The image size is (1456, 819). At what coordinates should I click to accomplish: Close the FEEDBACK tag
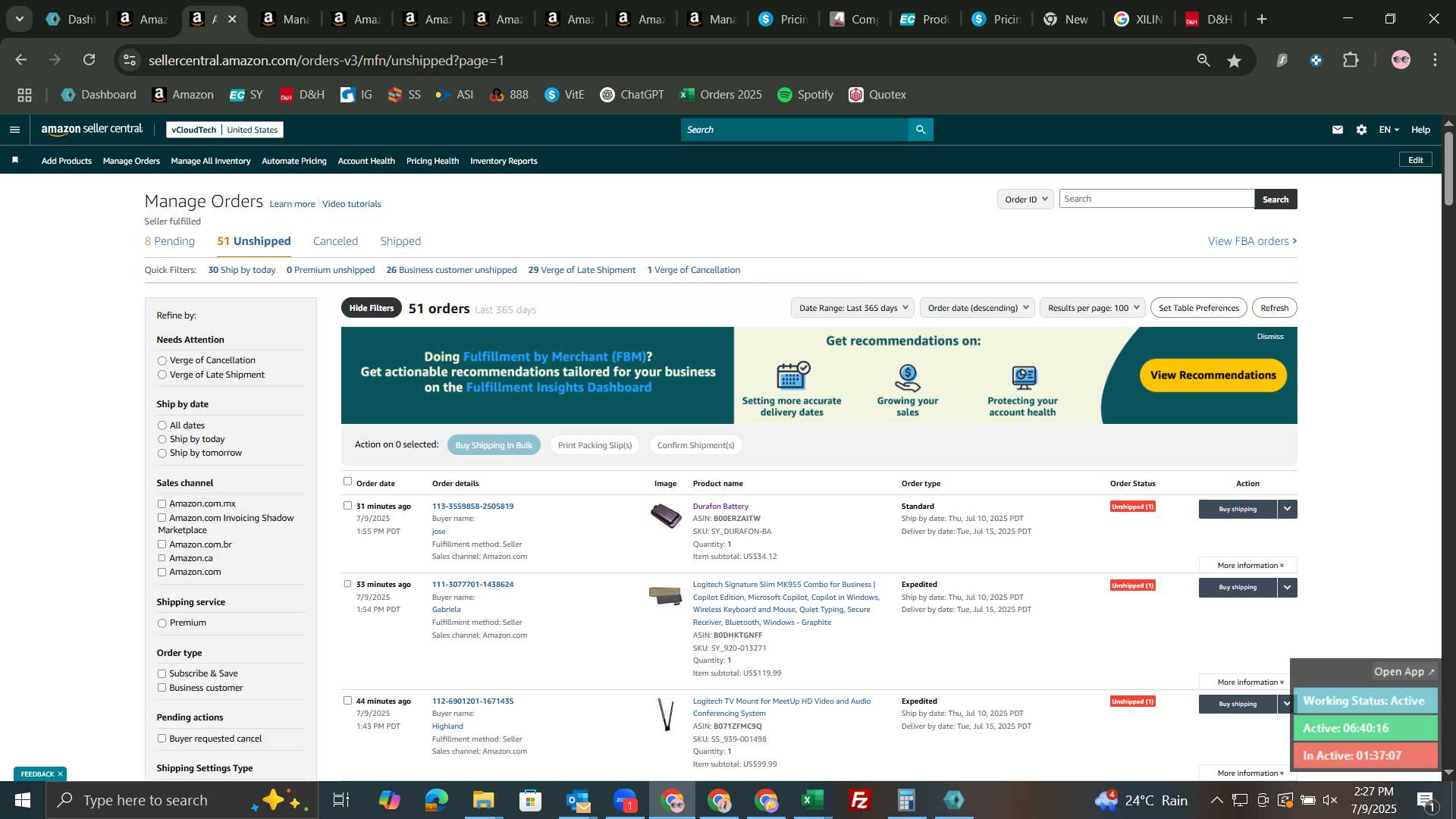[x=60, y=773]
